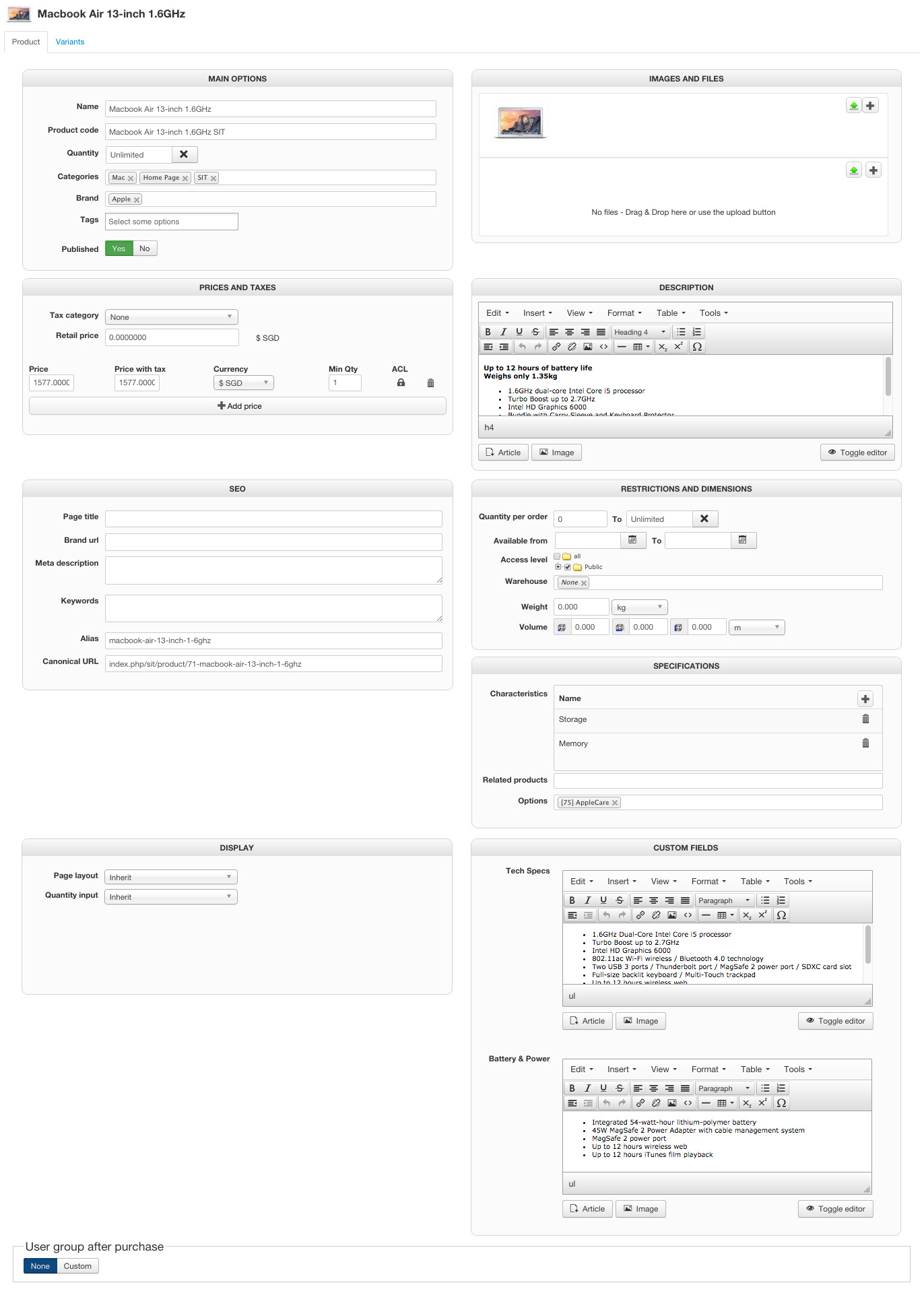Select Custom for user group after purchase
This screenshot has width=924, height=1289.
[x=77, y=1266]
